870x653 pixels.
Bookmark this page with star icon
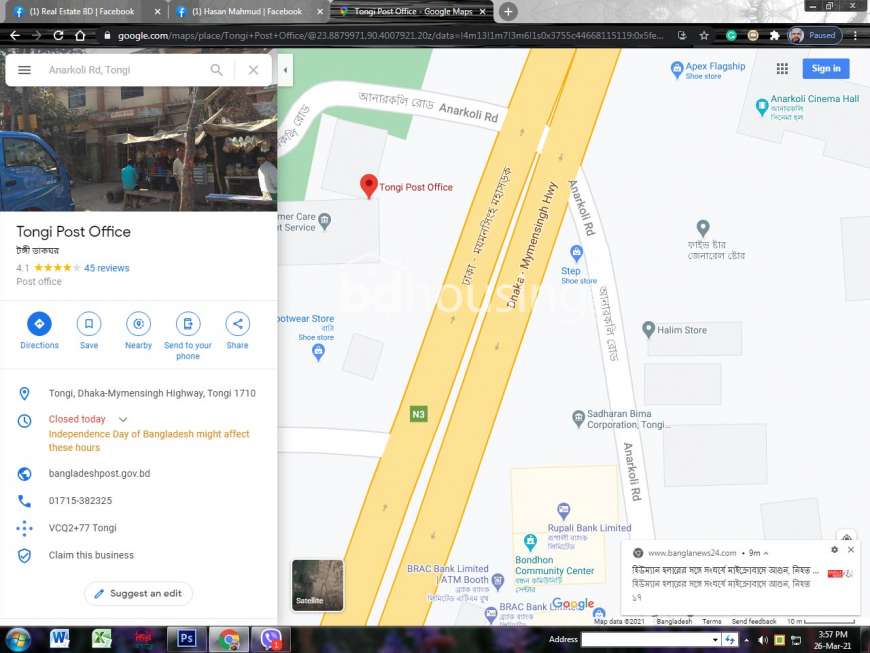tap(704, 36)
